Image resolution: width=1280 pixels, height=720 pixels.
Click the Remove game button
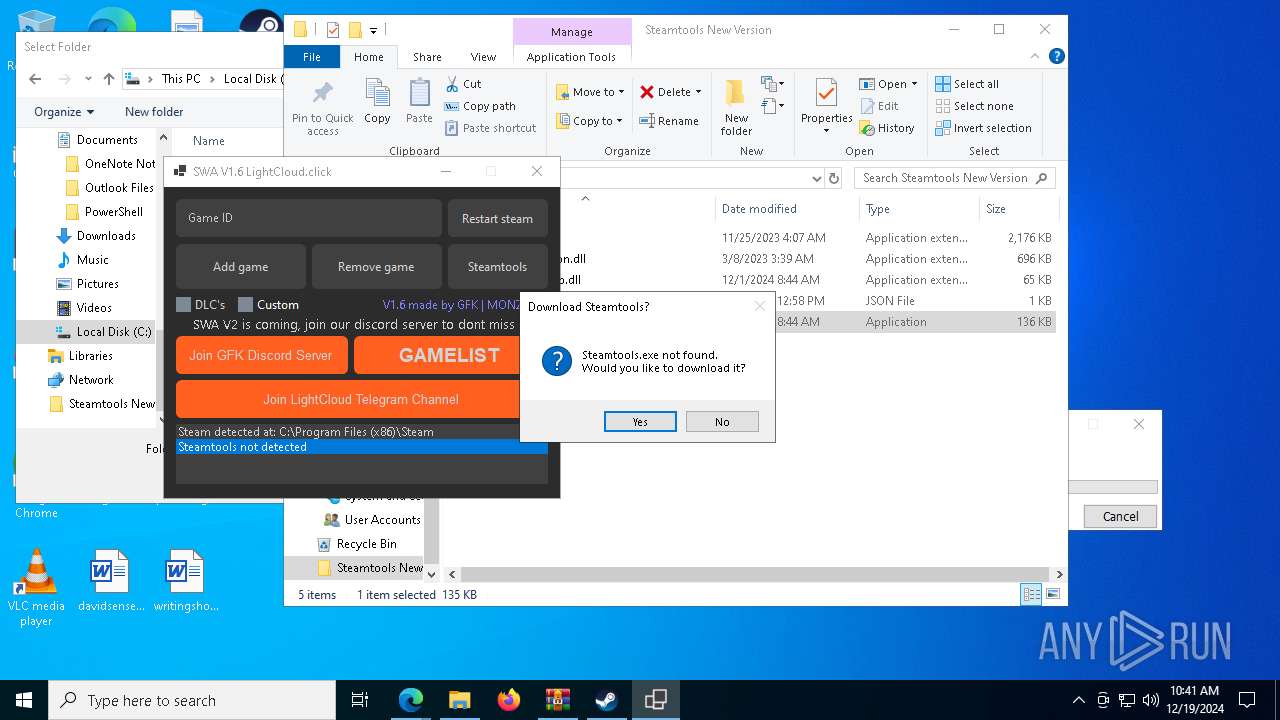click(x=376, y=266)
